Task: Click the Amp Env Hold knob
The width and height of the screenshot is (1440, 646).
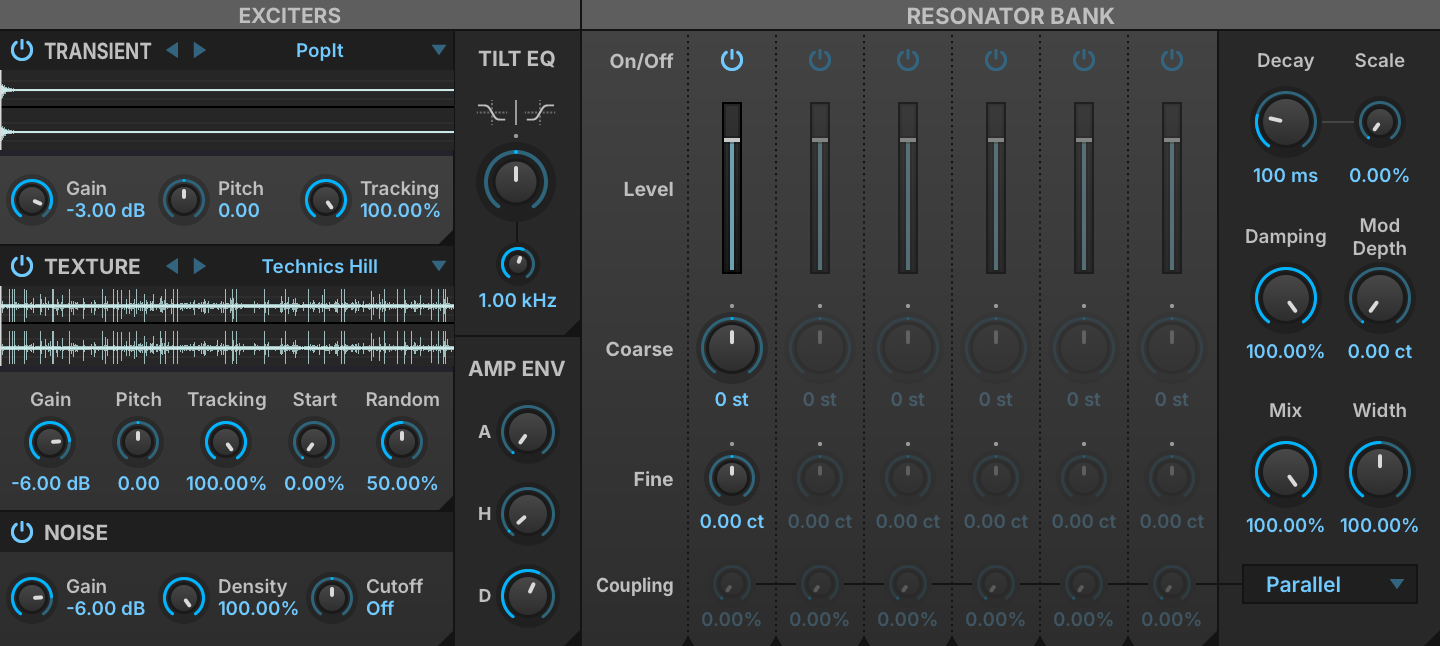Action: pos(527,514)
